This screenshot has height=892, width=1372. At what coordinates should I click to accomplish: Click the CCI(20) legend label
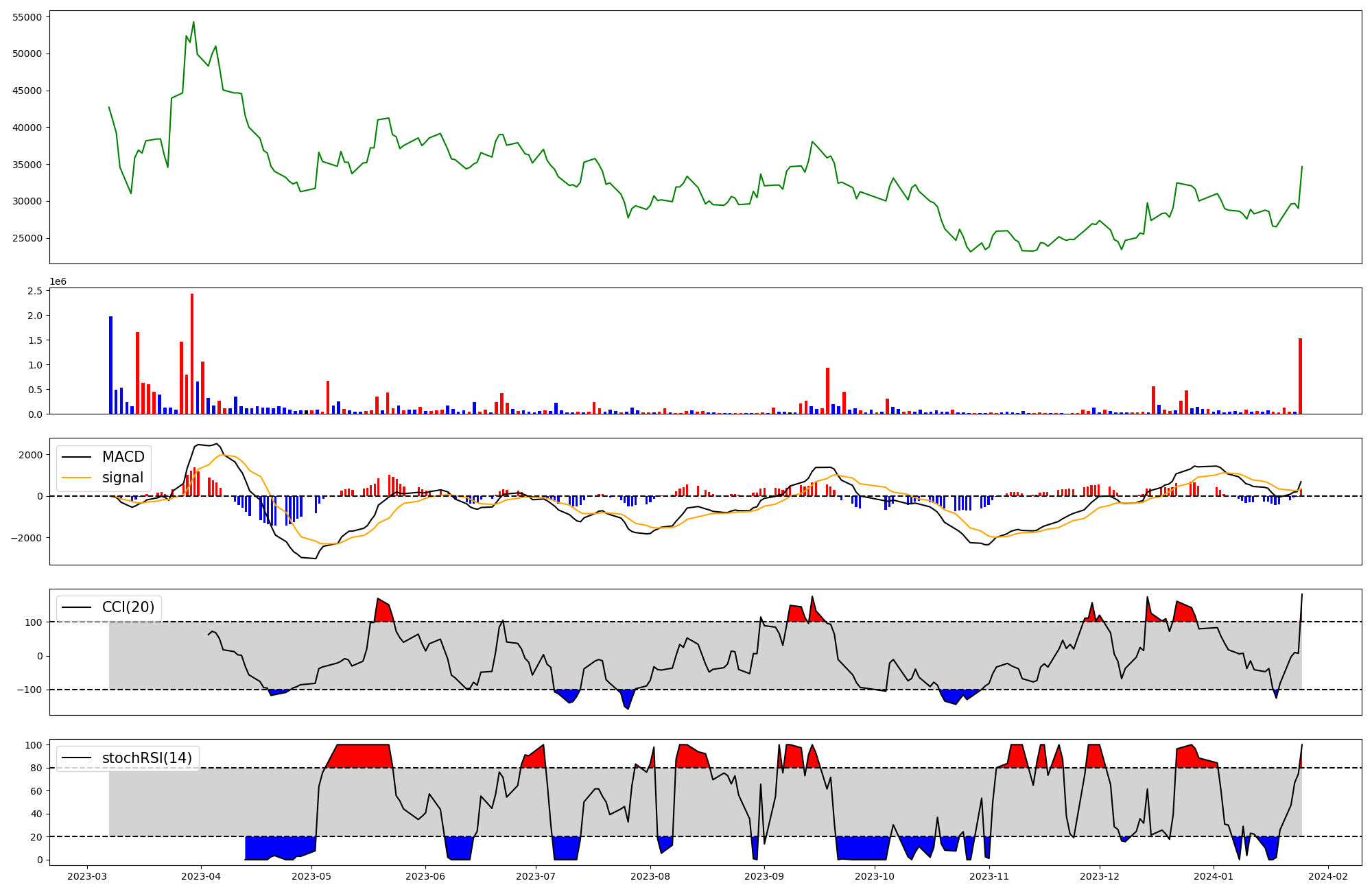point(128,607)
